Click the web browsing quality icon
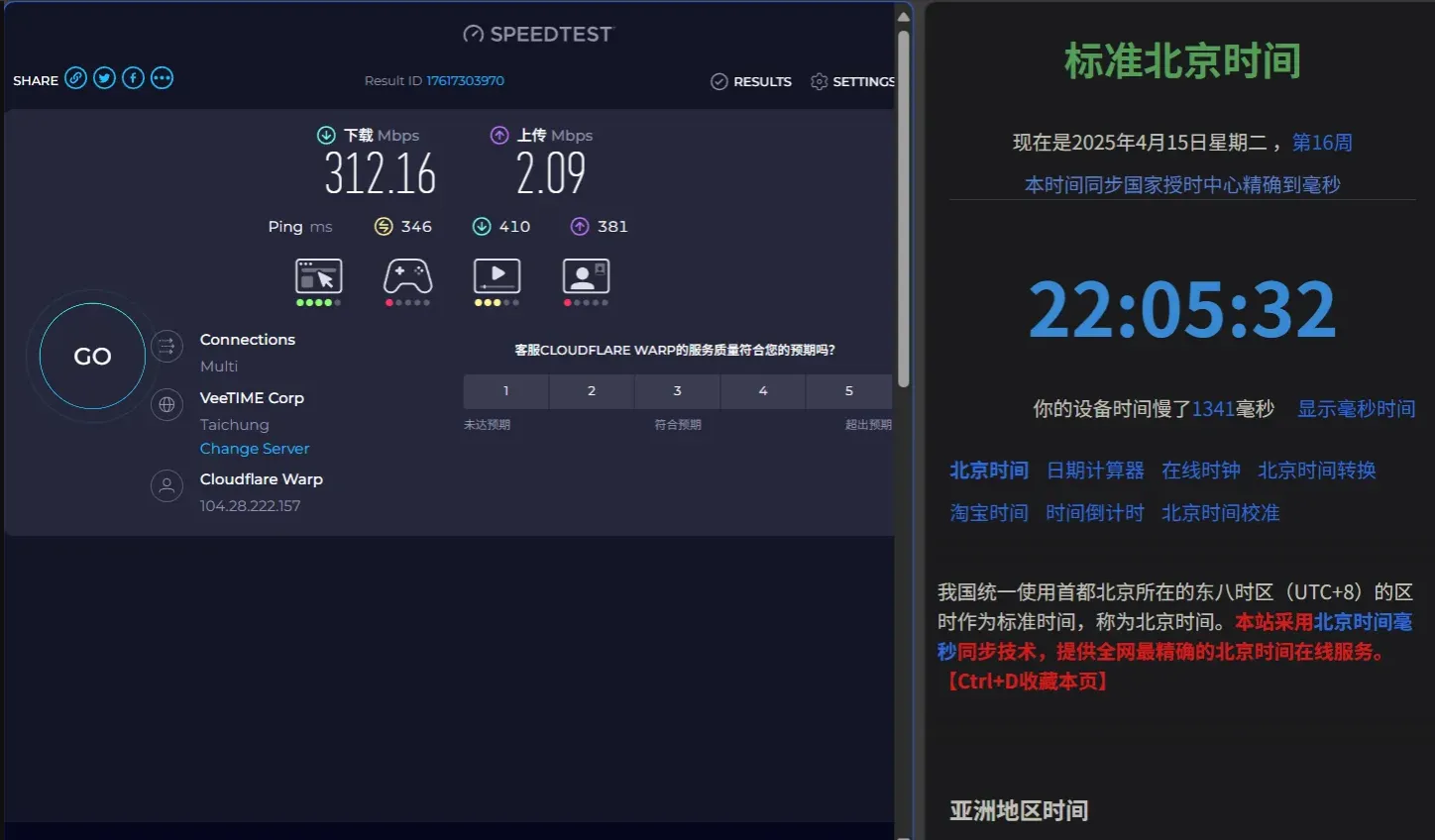Viewport: 1435px width, 840px height. coord(318,276)
